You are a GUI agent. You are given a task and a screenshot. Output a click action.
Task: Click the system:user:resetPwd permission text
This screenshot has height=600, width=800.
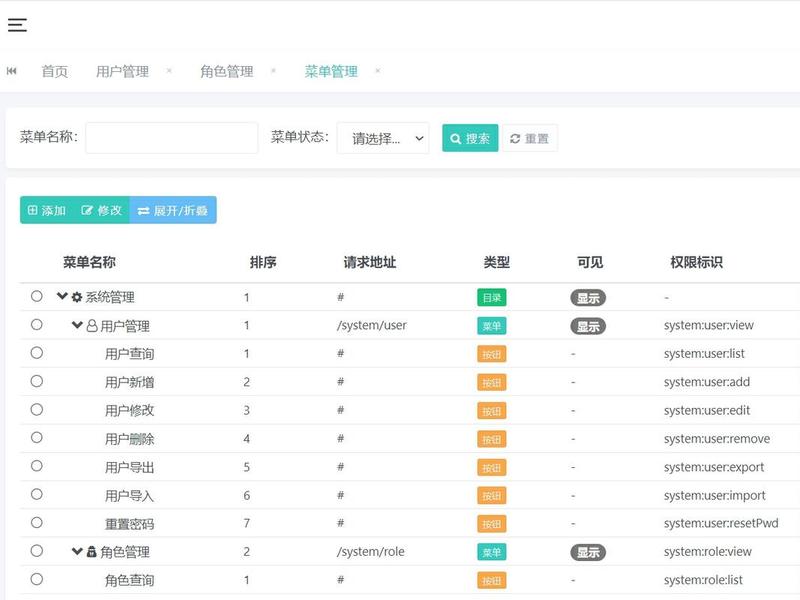point(721,523)
